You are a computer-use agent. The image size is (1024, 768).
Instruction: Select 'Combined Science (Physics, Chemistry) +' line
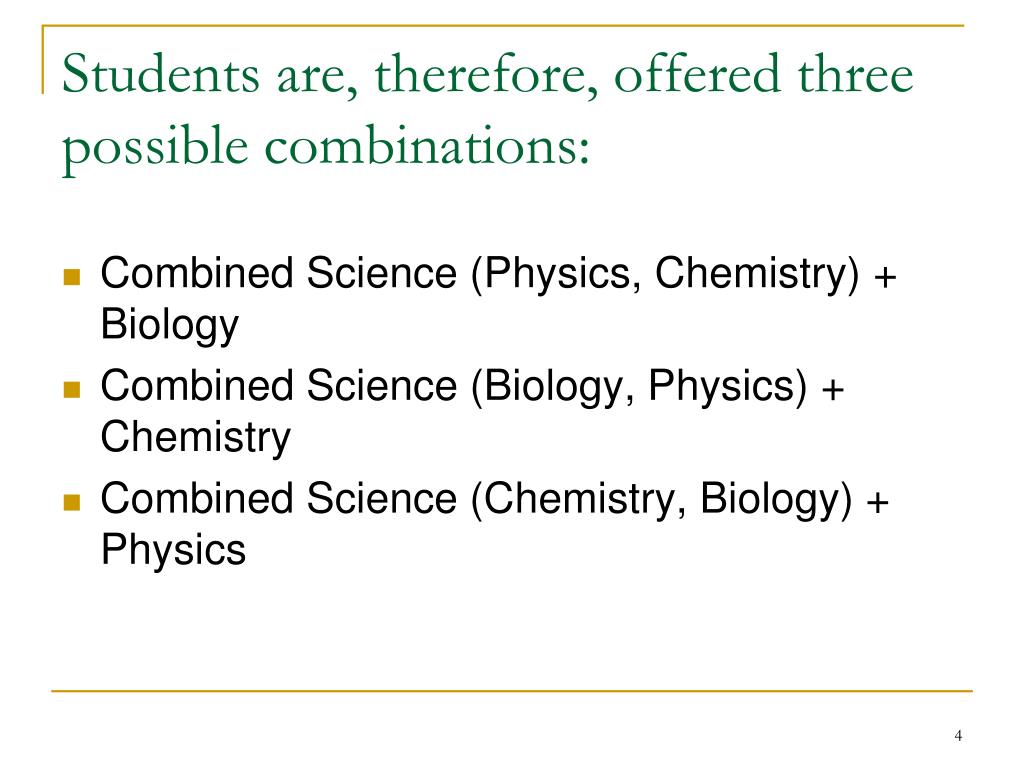(x=499, y=275)
